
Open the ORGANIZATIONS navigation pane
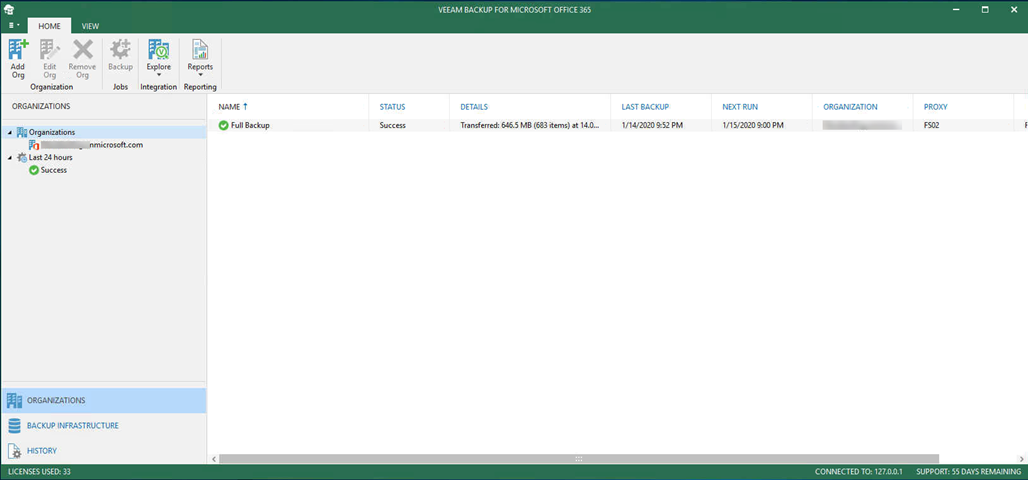tap(104, 400)
